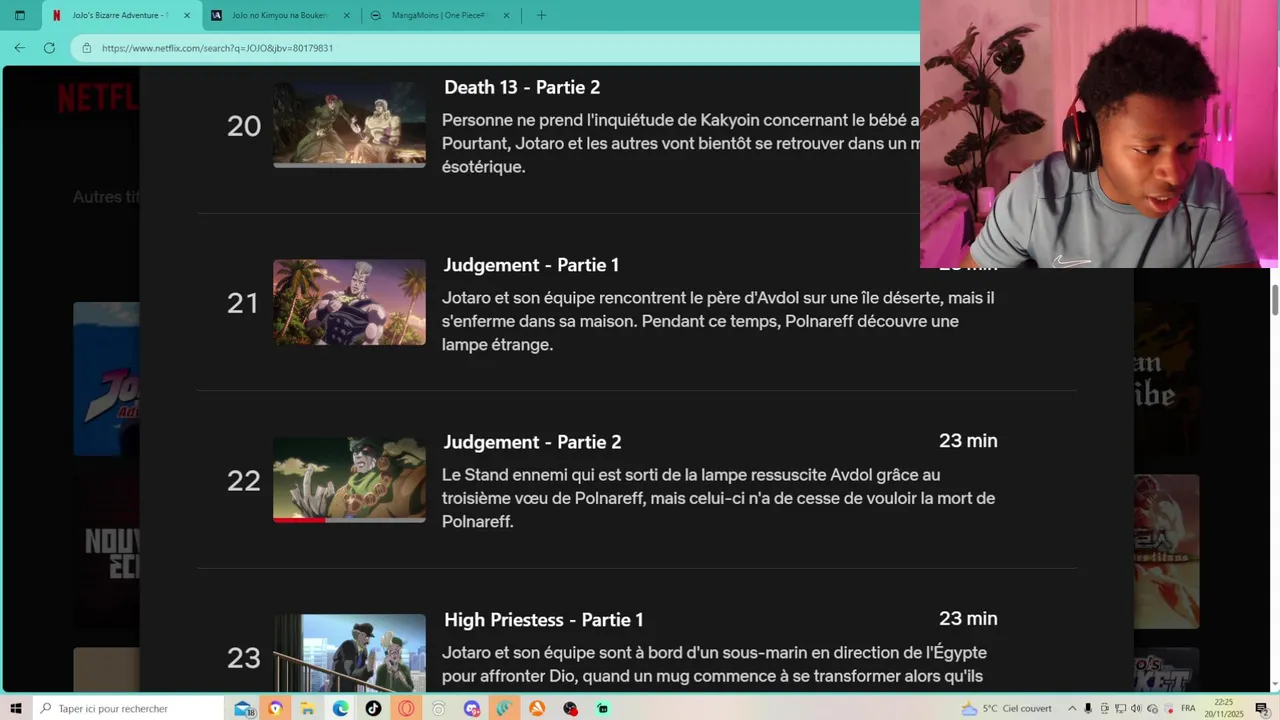The width and height of the screenshot is (1280, 720).
Task: Click the description about Kakyoin and the baby
Action: point(680,143)
